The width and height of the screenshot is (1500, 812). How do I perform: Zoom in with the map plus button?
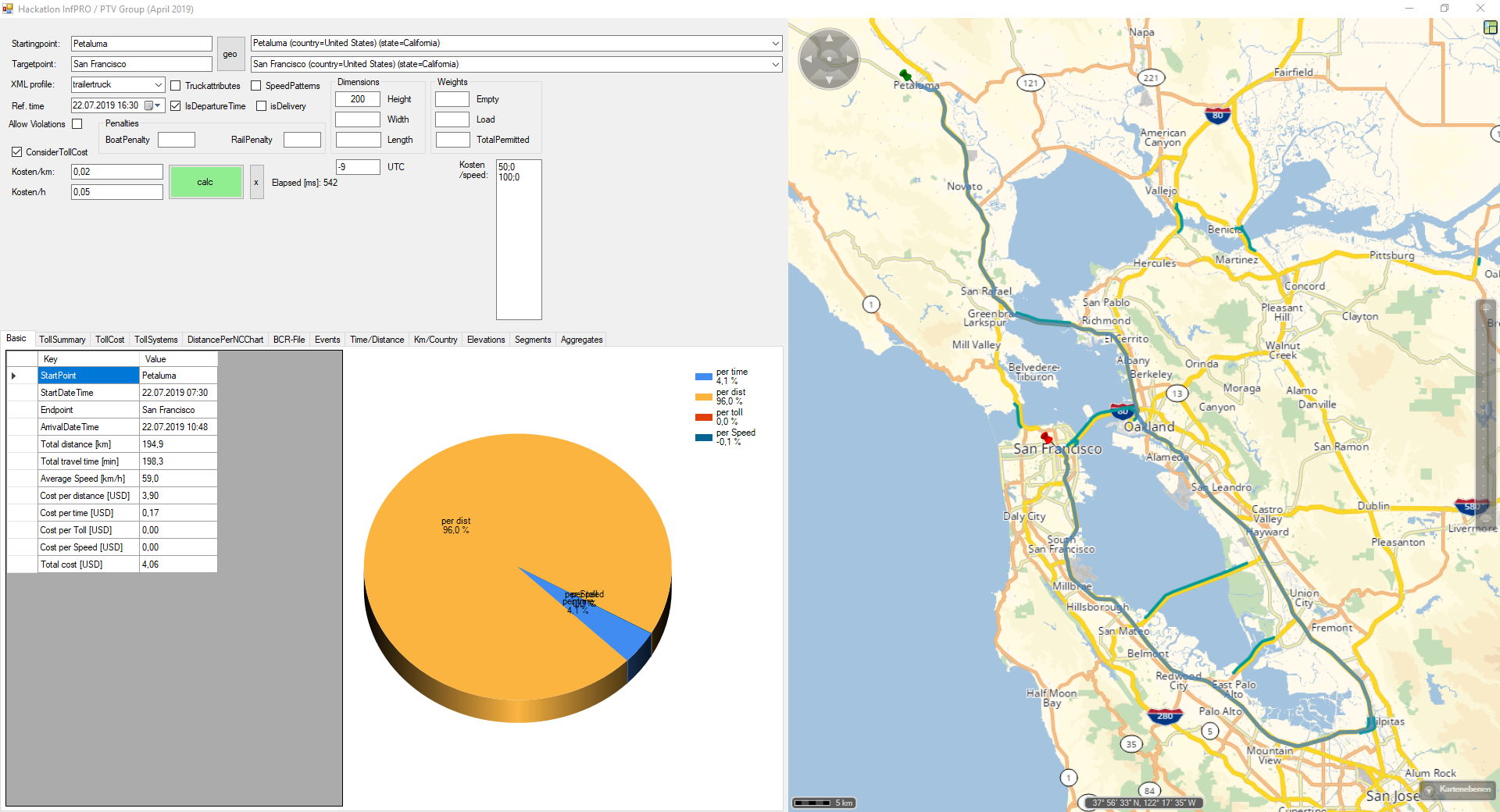click(x=1486, y=310)
